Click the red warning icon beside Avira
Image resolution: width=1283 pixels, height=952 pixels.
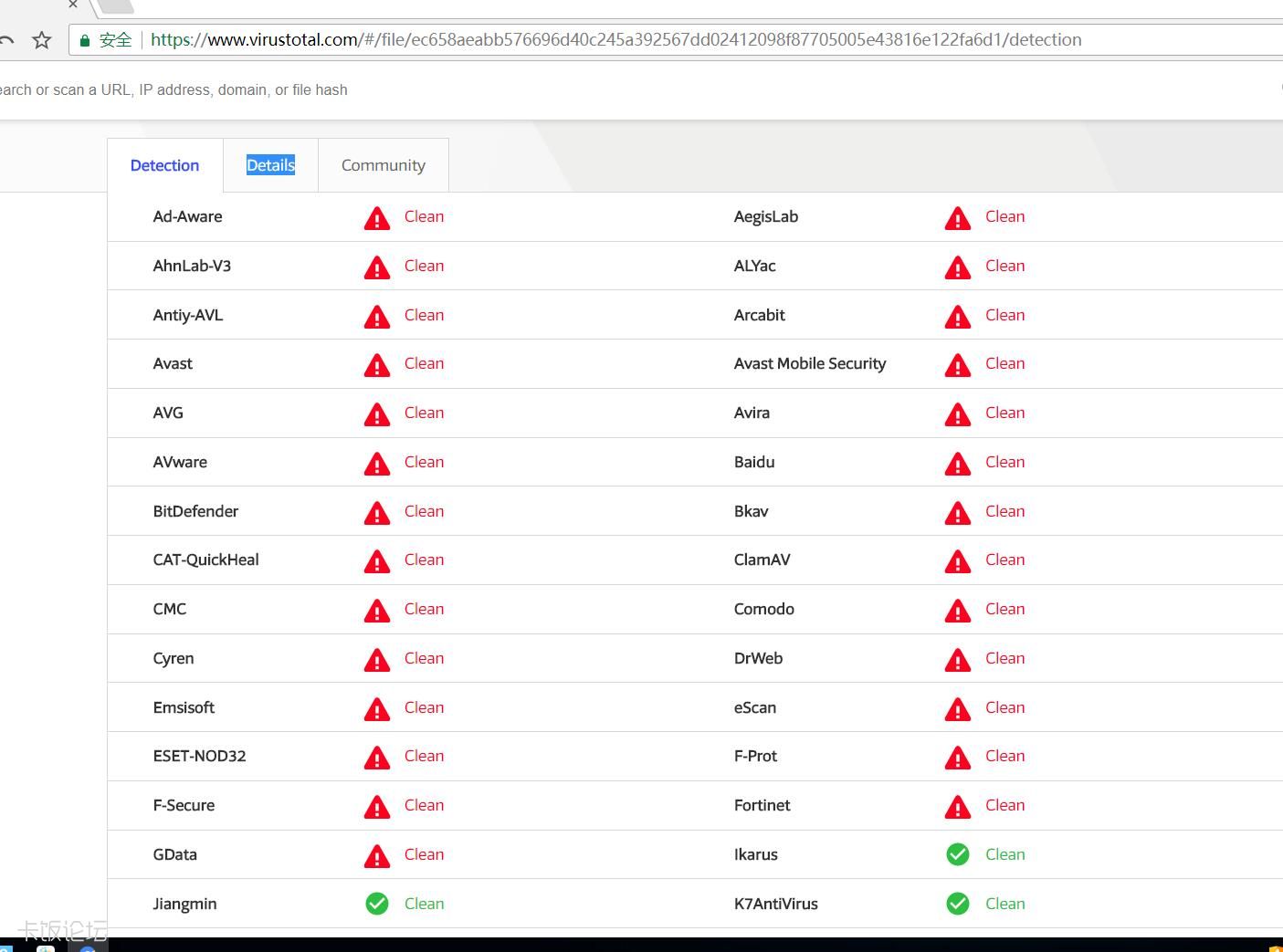point(958,414)
